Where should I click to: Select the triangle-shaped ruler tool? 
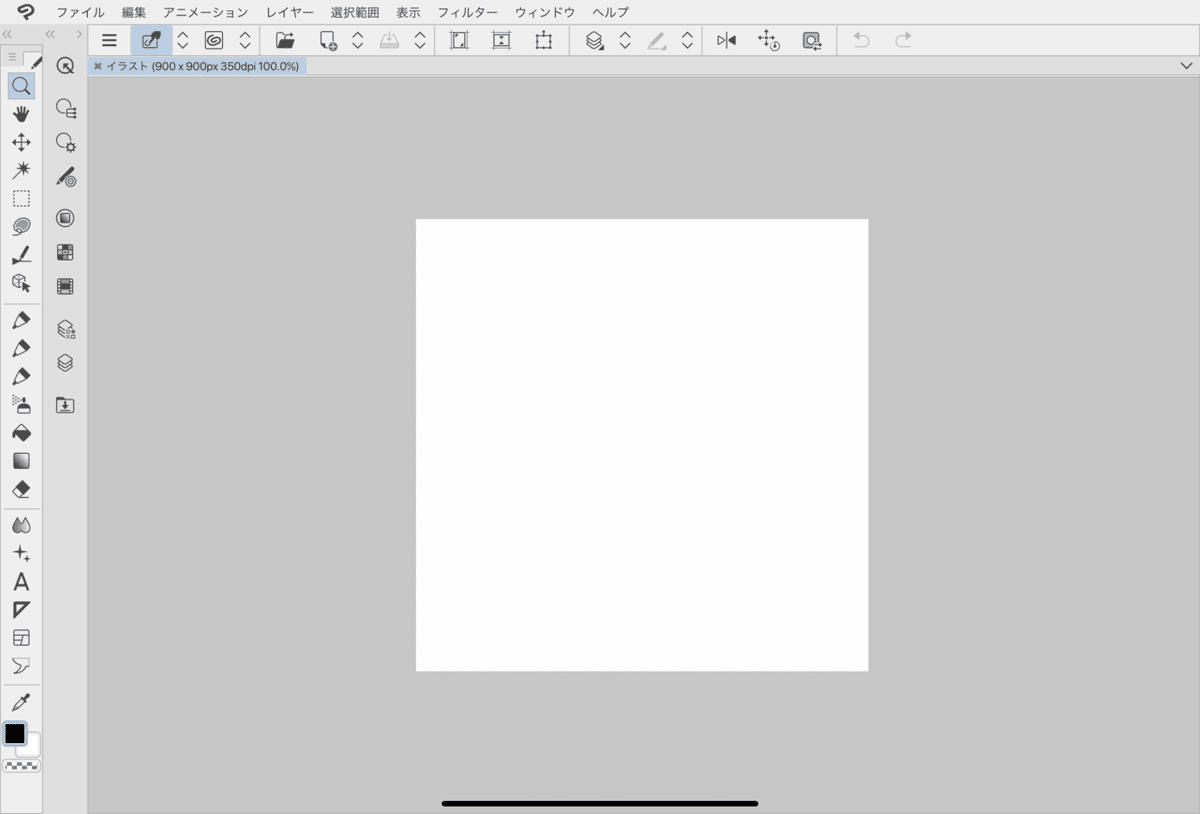pyautogui.click(x=21, y=610)
